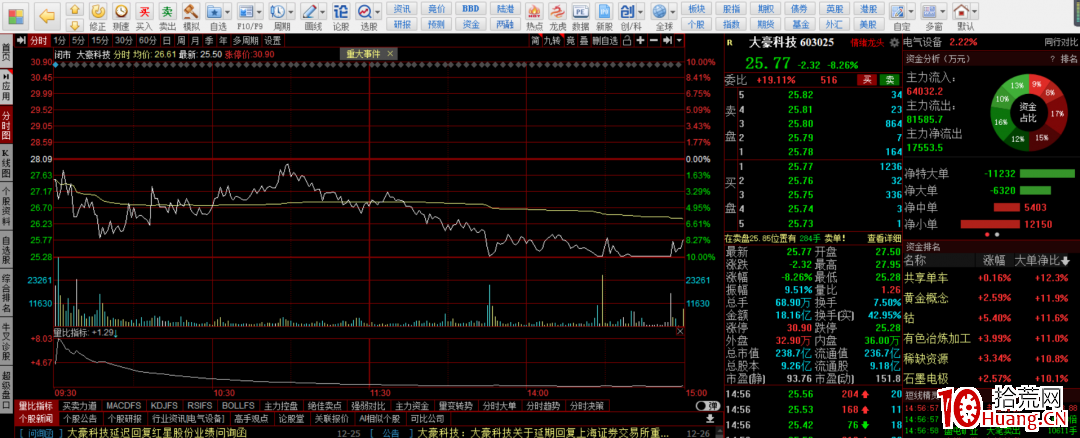Open the 创/科 board icon

(x=627, y=12)
